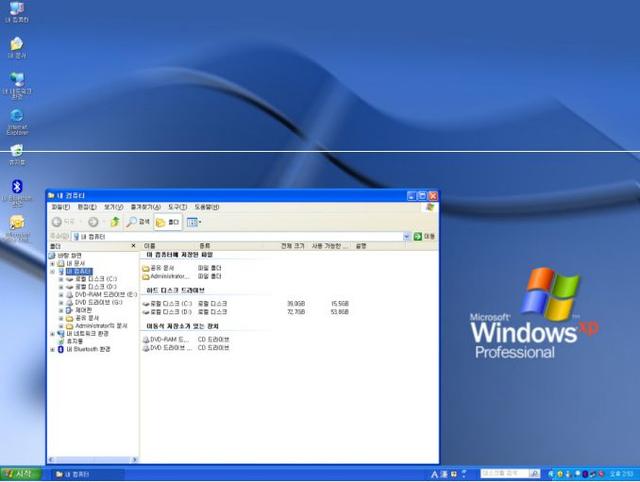Expand DVD Drive (G:) in folder tree
This screenshot has width=640, height=482.
[61, 302]
